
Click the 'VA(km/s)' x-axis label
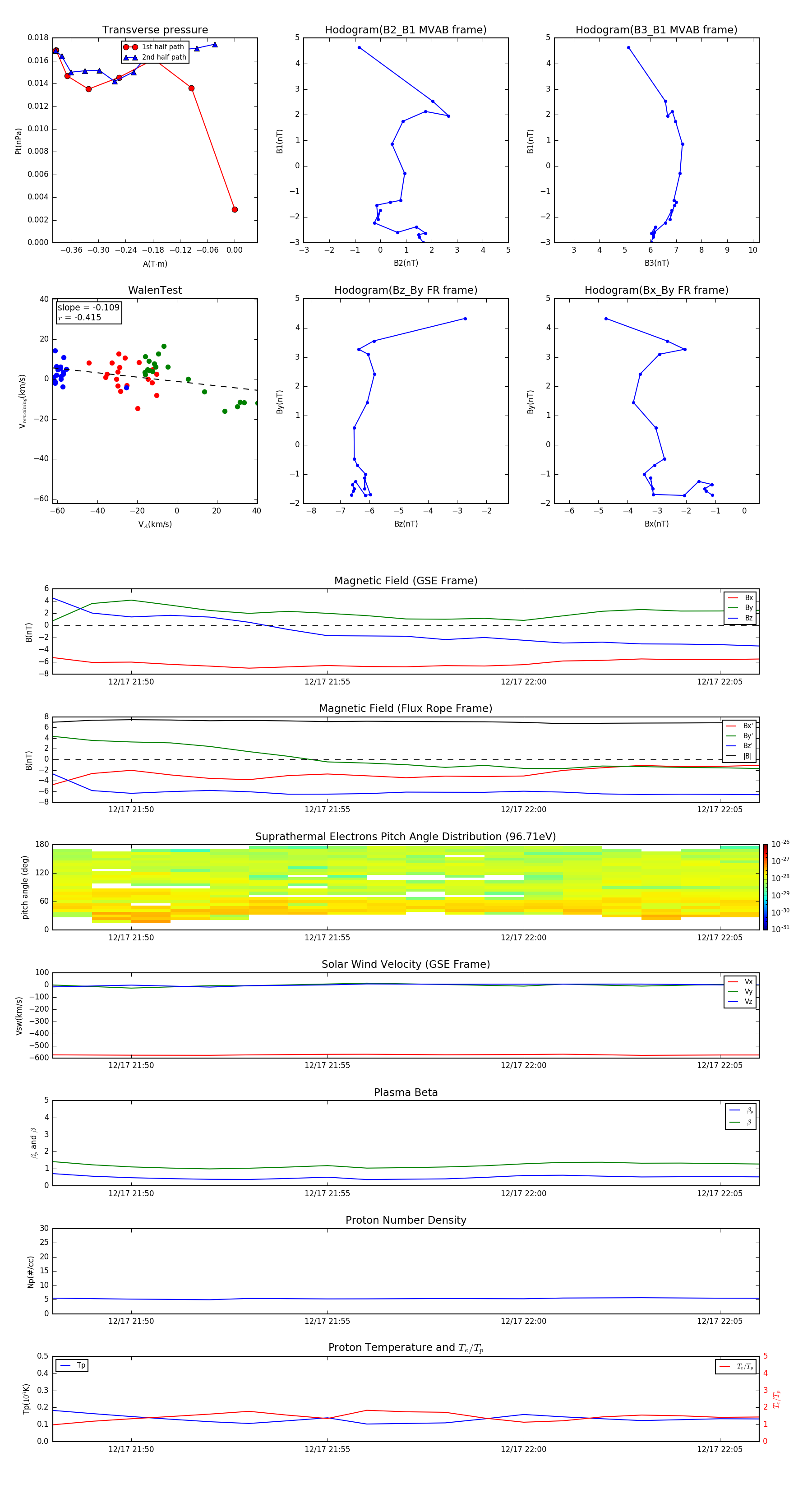tap(155, 524)
